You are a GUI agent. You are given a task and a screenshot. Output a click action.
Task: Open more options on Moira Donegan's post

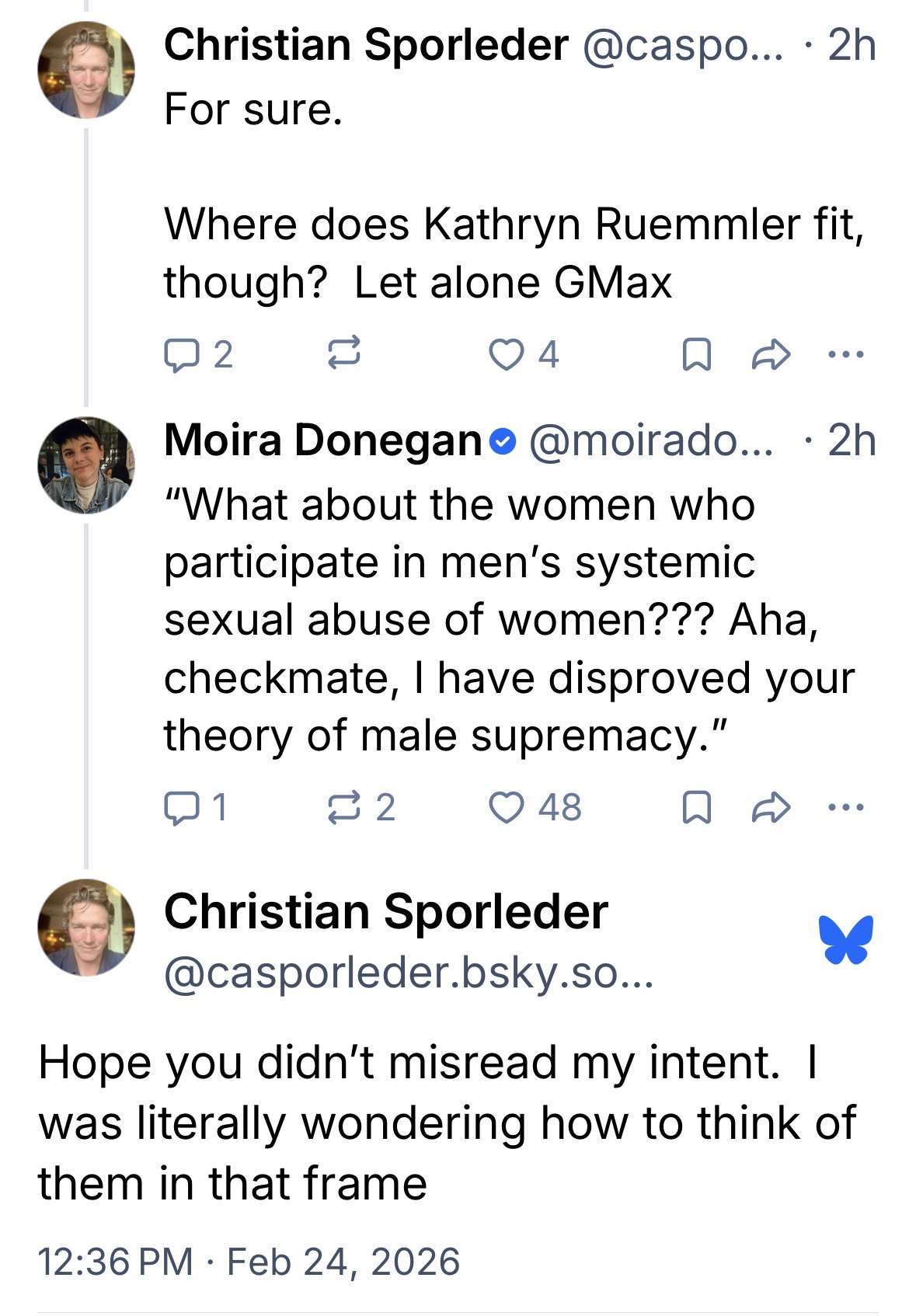point(845,808)
